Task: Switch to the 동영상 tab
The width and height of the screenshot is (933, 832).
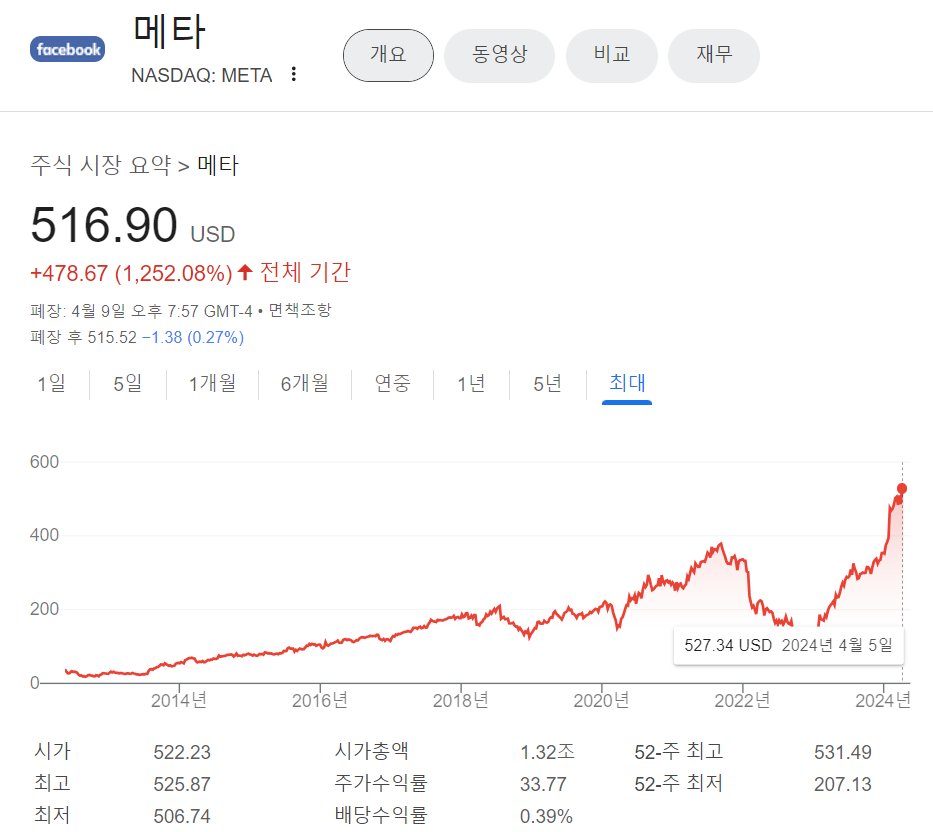Action: click(x=499, y=55)
